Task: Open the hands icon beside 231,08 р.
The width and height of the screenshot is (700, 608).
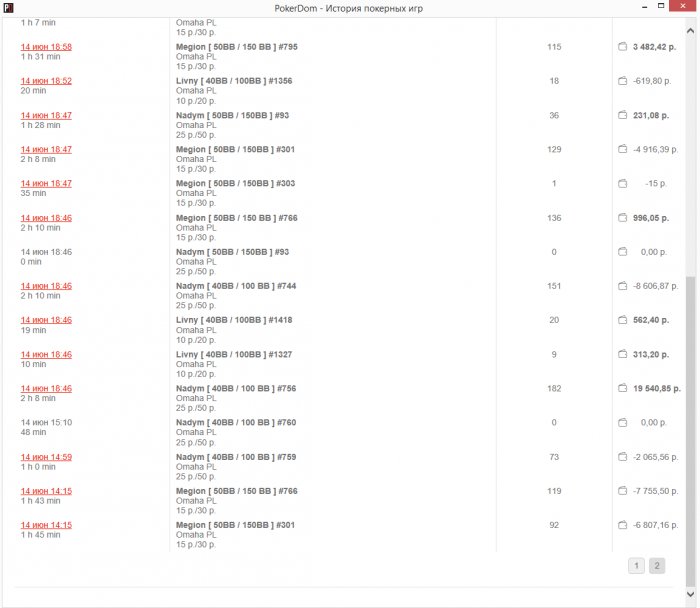Action: click(x=622, y=115)
